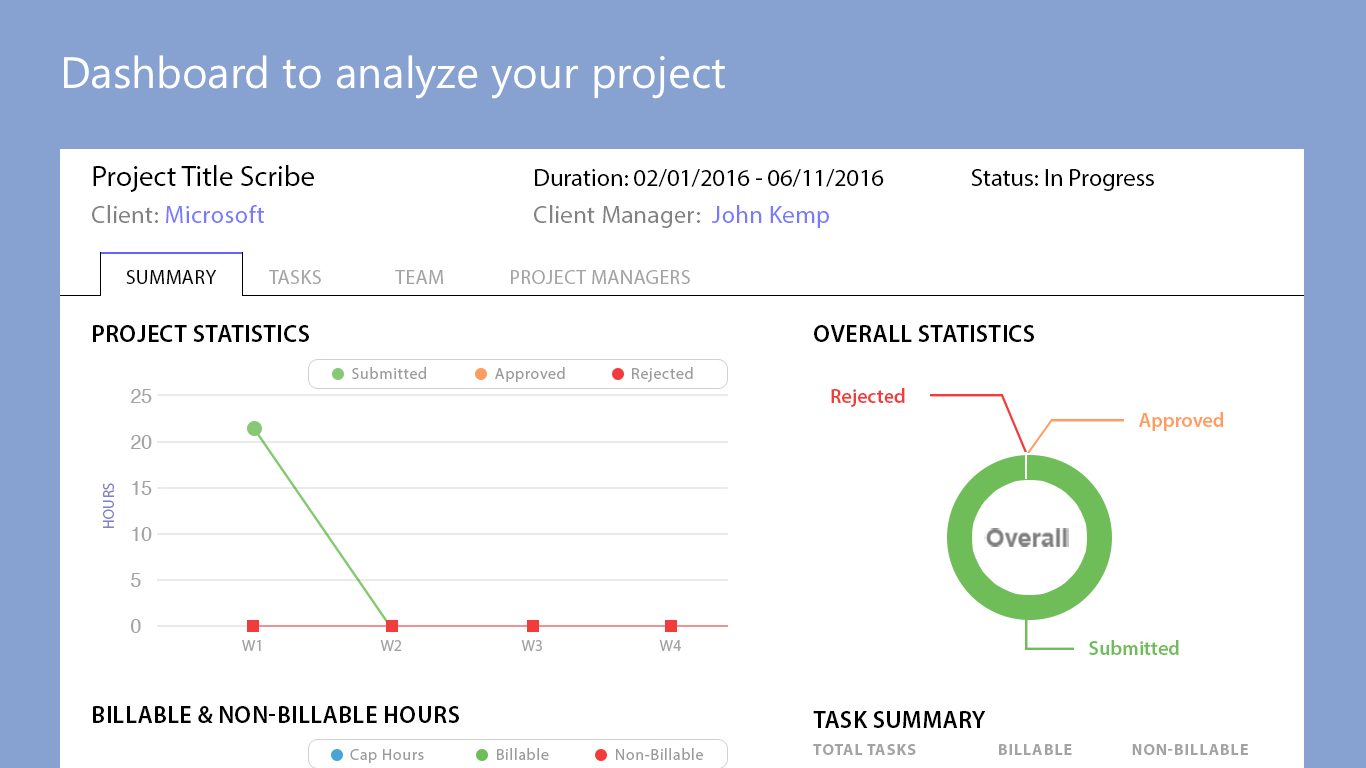Open the John Kemp manager link
This screenshot has width=1366, height=768.
pos(770,215)
